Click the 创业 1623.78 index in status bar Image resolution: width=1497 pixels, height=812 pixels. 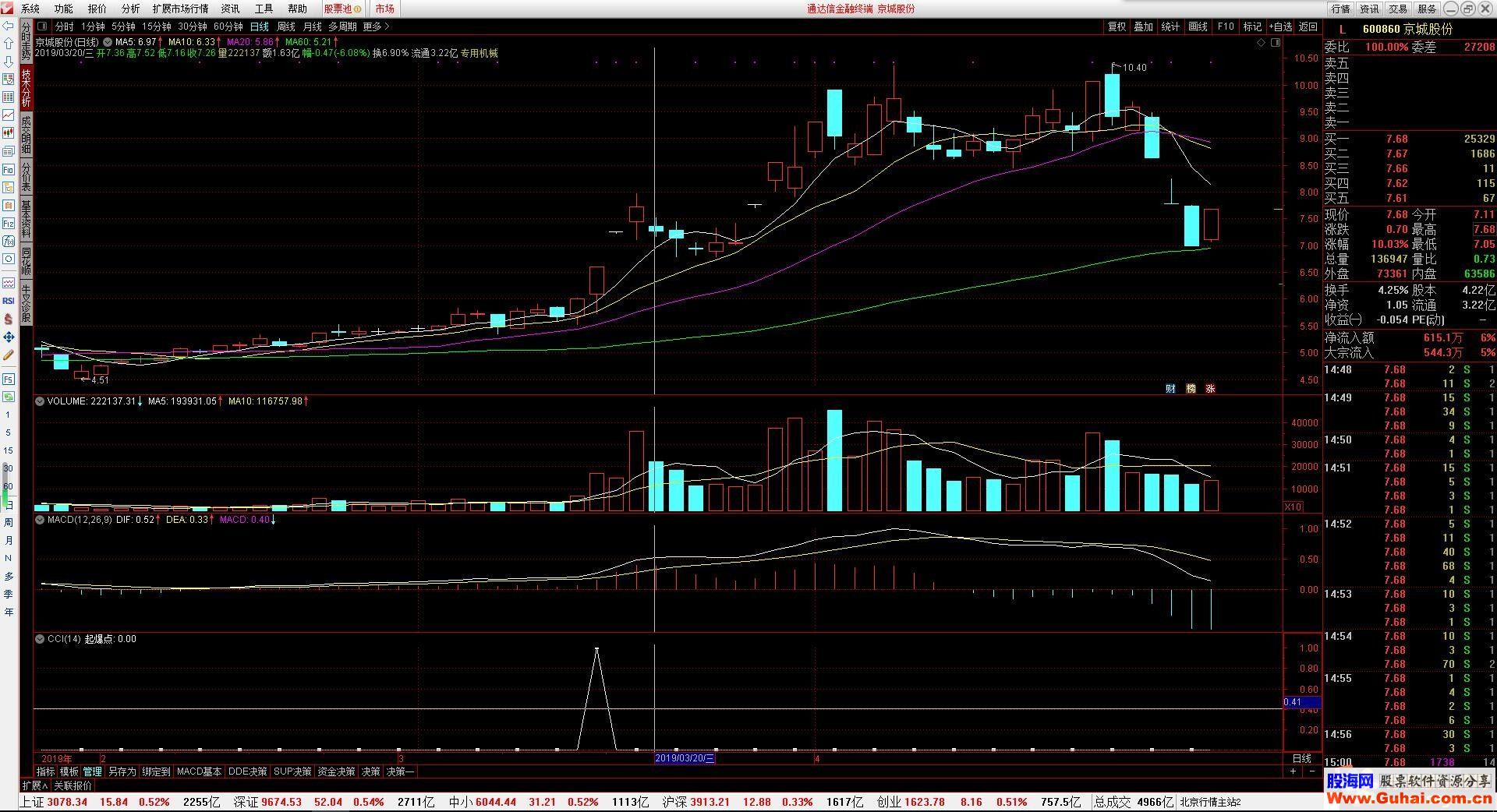911,802
